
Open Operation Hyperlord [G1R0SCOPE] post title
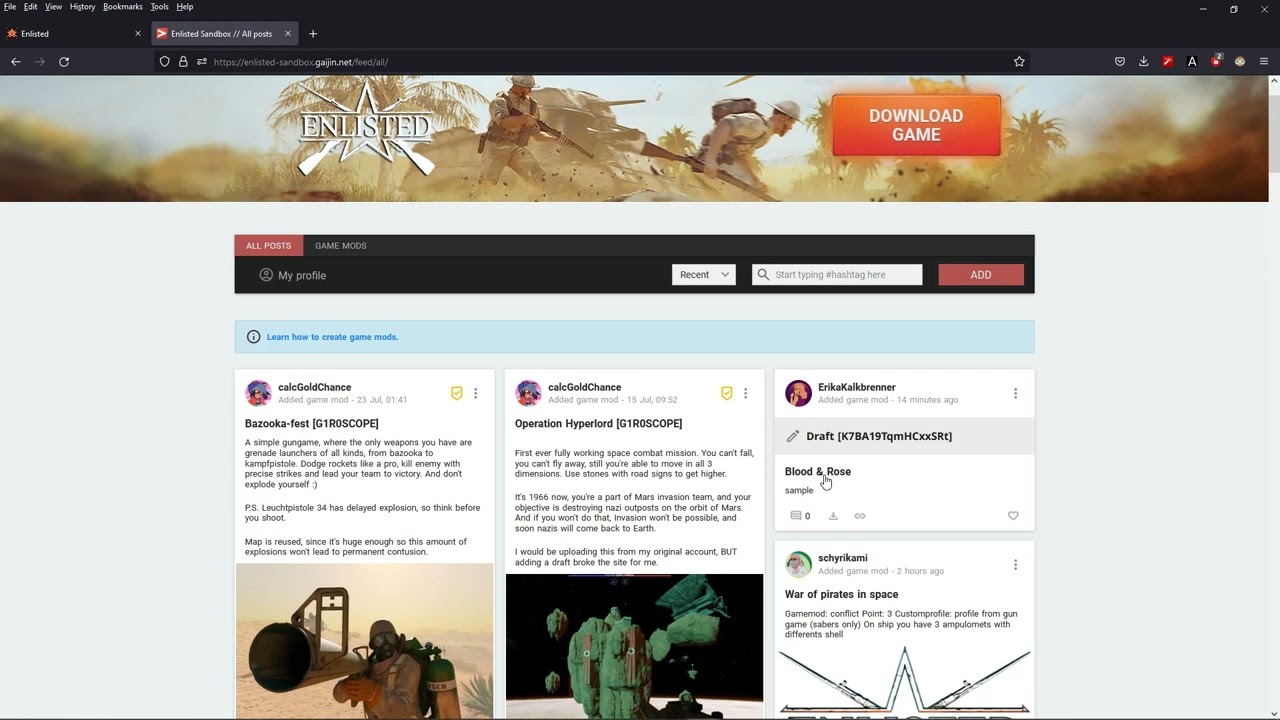pyautogui.click(x=599, y=424)
